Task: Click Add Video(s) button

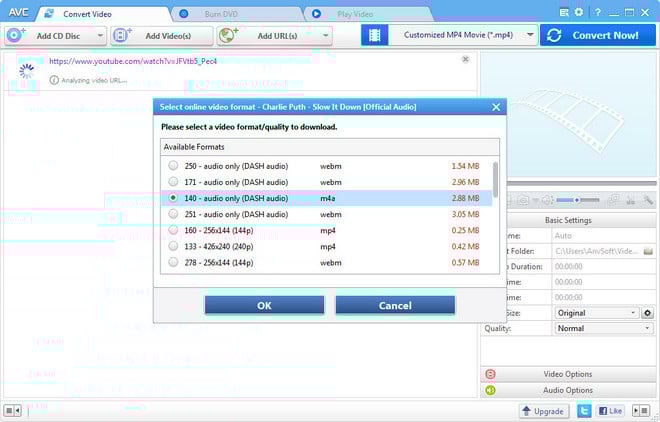Action: (x=162, y=36)
